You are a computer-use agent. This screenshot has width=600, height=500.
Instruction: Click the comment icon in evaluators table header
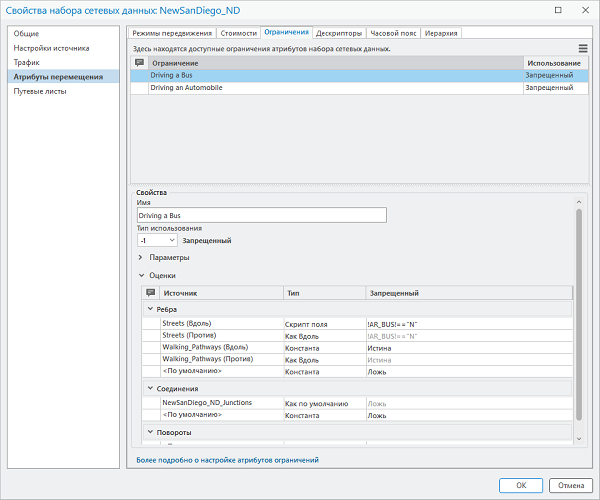[150, 293]
